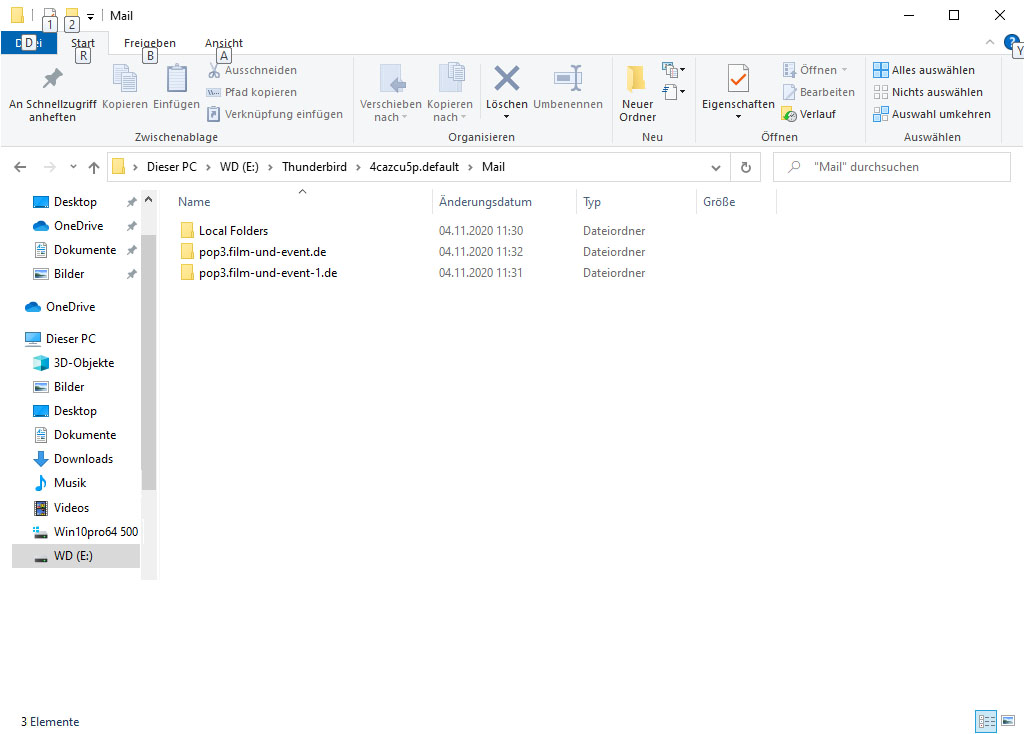
Task: Open the Ansicht ribbon tab
Action: pyautogui.click(x=224, y=43)
